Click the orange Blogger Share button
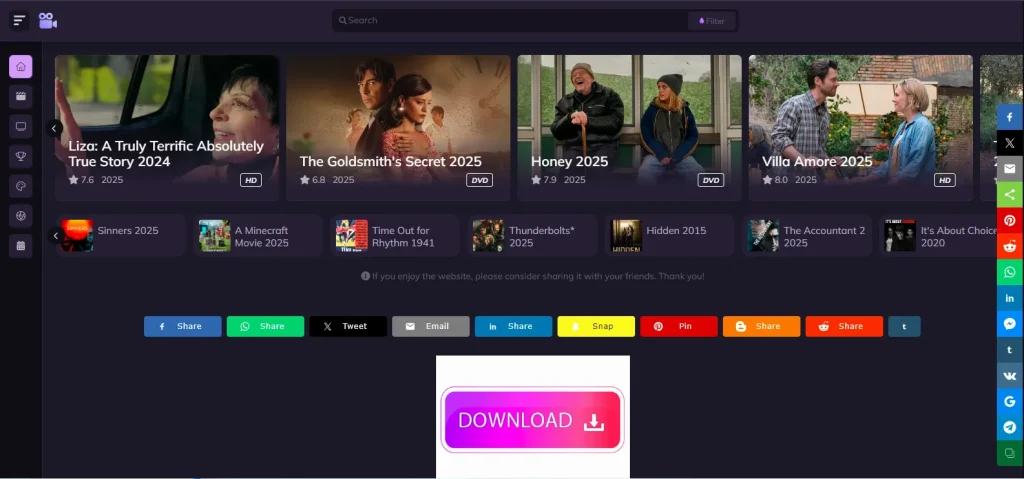 [x=761, y=326]
